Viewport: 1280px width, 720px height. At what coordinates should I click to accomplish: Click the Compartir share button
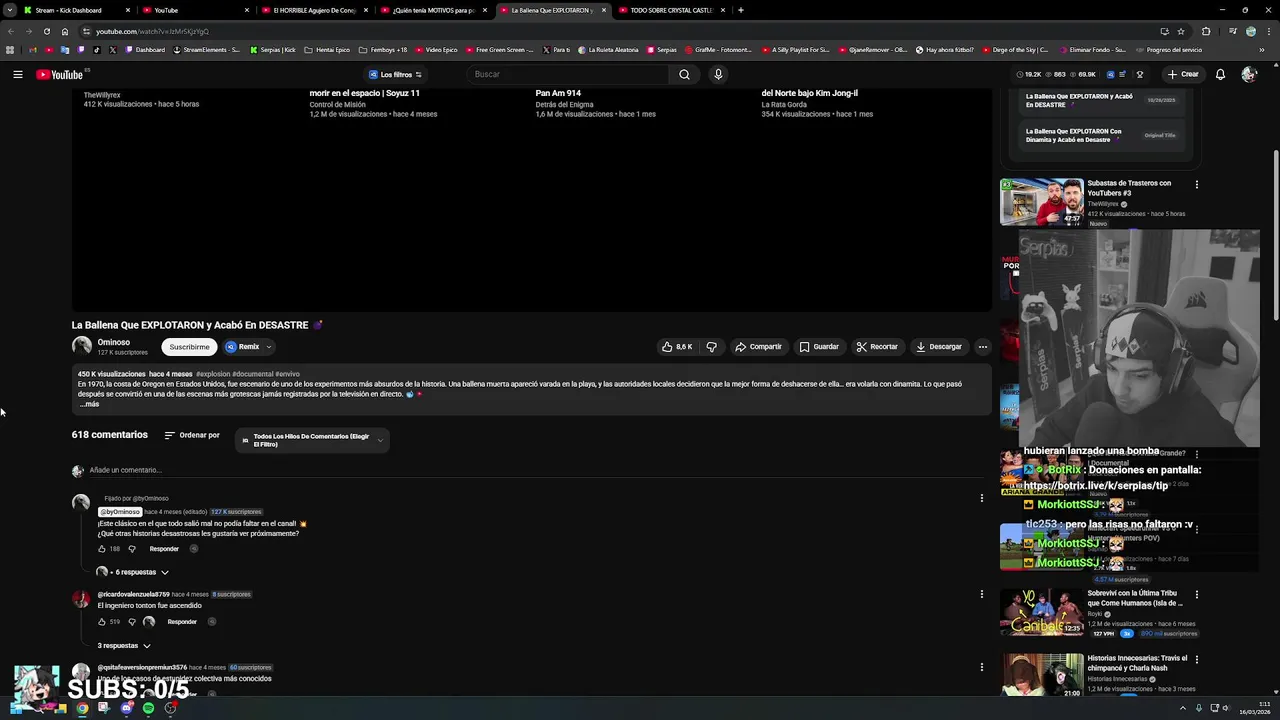(x=758, y=347)
